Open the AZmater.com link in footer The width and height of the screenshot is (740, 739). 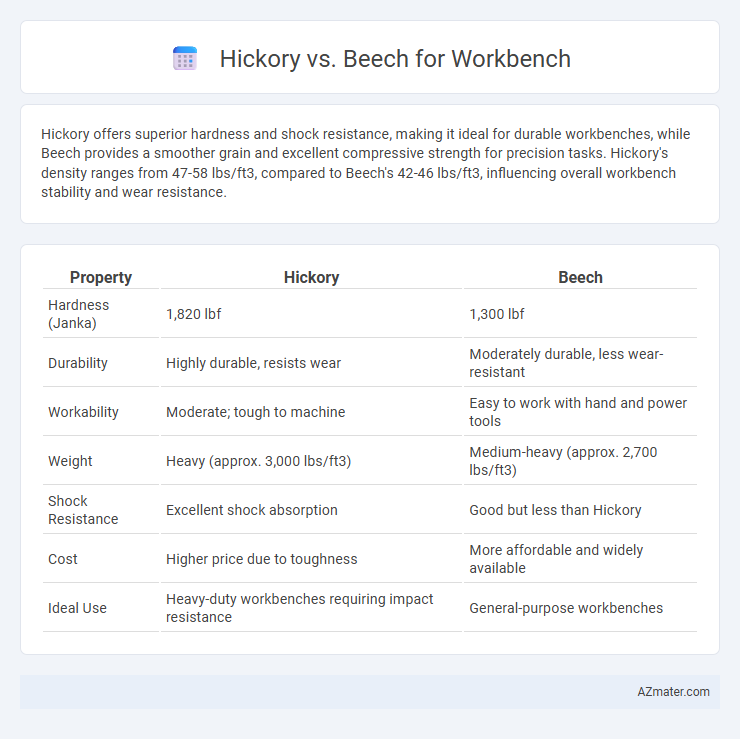coord(673,691)
